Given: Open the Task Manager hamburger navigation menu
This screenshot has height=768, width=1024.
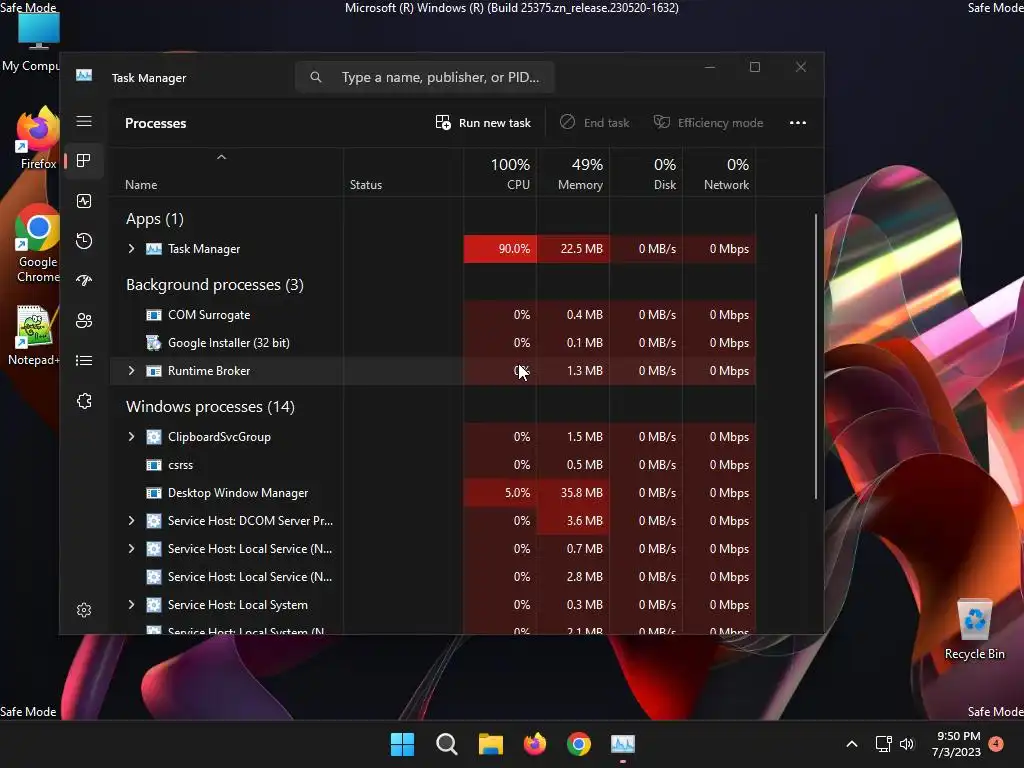Looking at the screenshot, I should 84,121.
